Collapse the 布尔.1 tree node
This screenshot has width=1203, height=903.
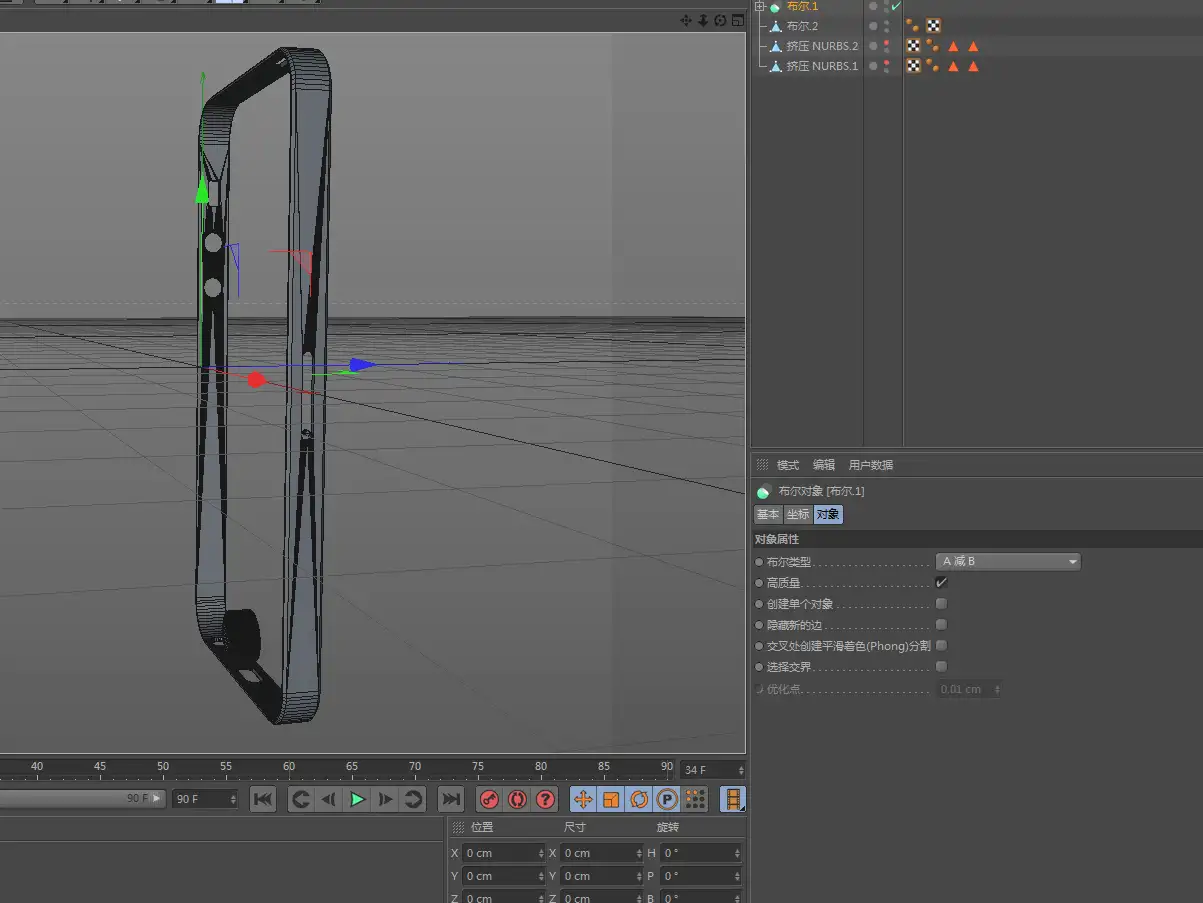760,6
